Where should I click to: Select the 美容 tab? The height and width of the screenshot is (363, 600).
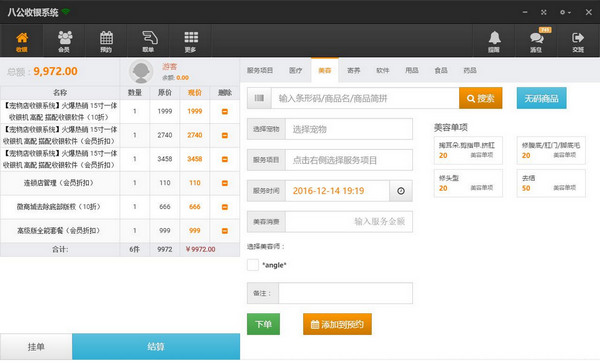(x=324, y=70)
